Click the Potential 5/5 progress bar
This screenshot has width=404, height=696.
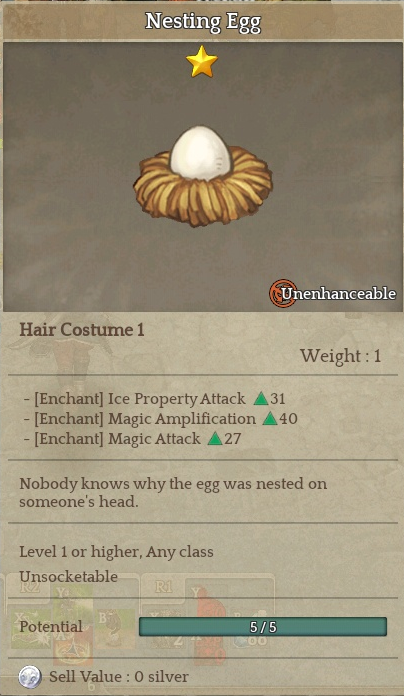(x=263, y=627)
